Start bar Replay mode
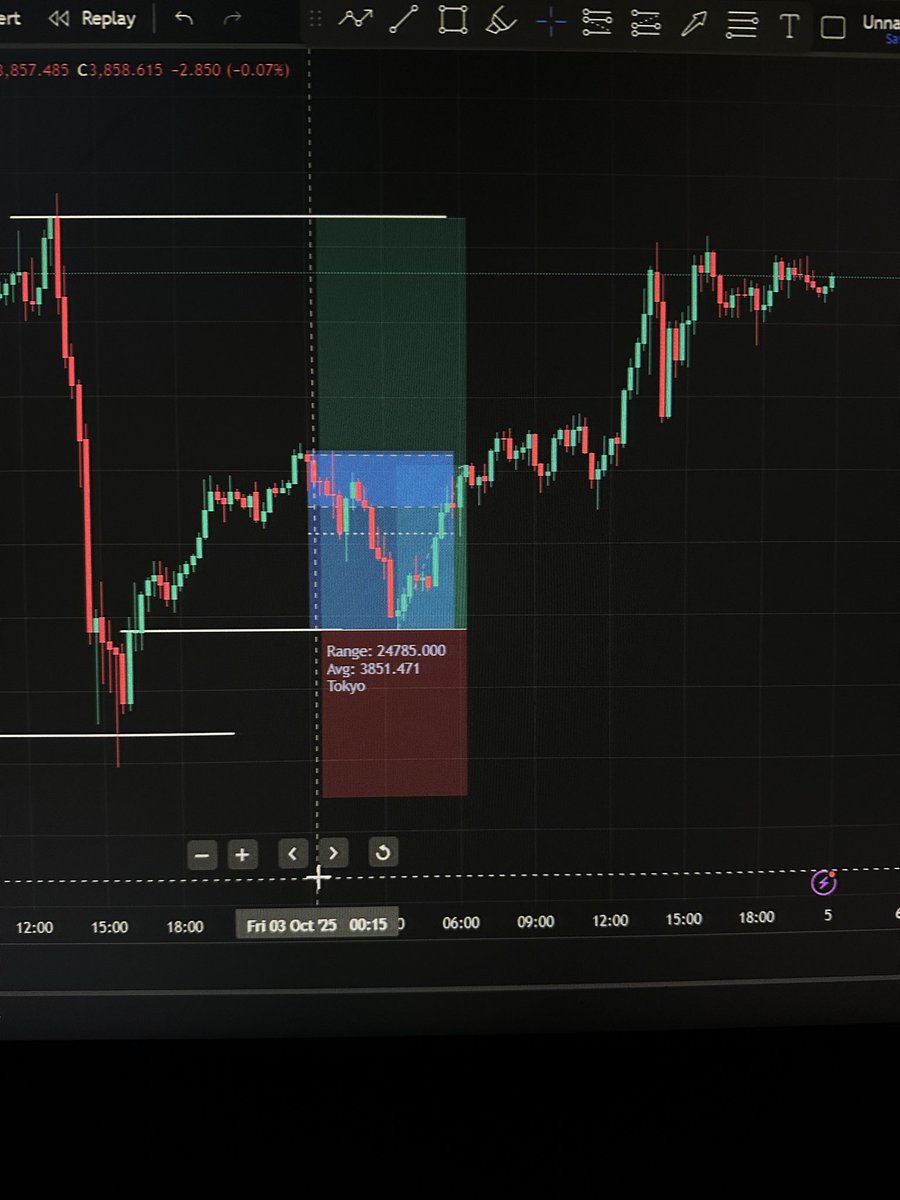 [x=91, y=19]
